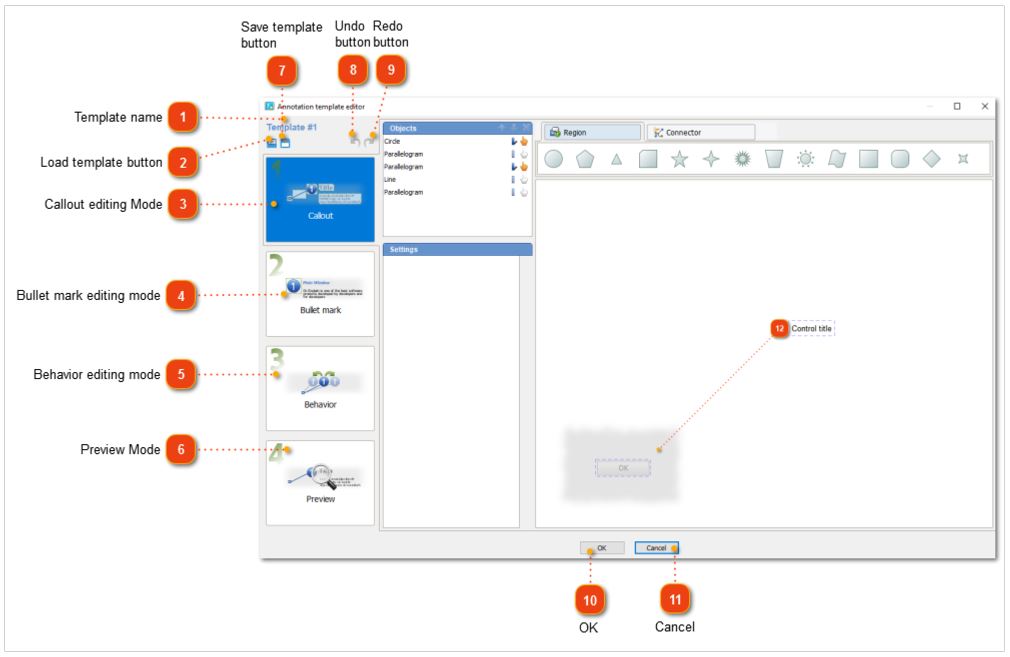Click the OK button at dialog bottom
The height and width of the screenshot is (657, 1010).
click(x=602, y=548)
